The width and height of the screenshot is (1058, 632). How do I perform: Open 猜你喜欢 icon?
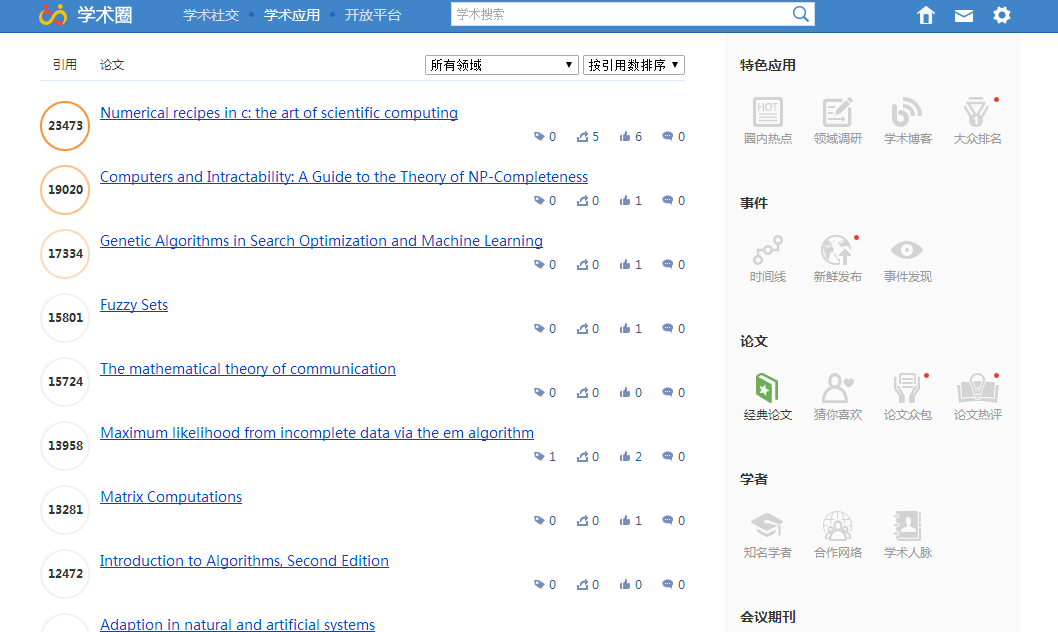pyautogui.click(x=837, y=389)
